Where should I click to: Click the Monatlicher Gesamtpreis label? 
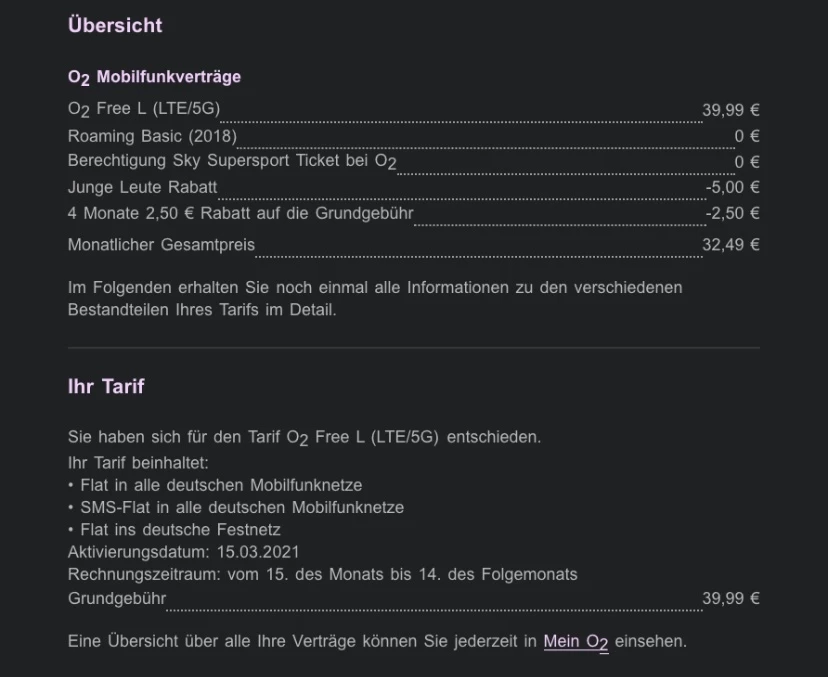pos(161,244)
